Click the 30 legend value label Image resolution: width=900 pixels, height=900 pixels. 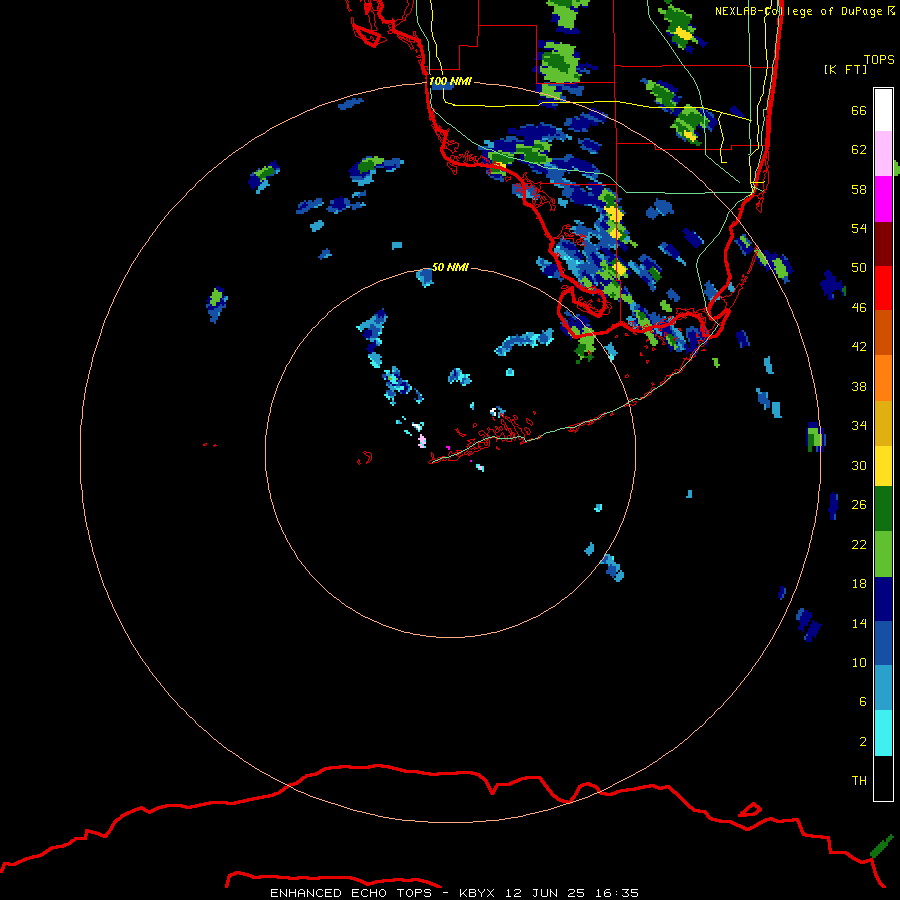(859, 465)
